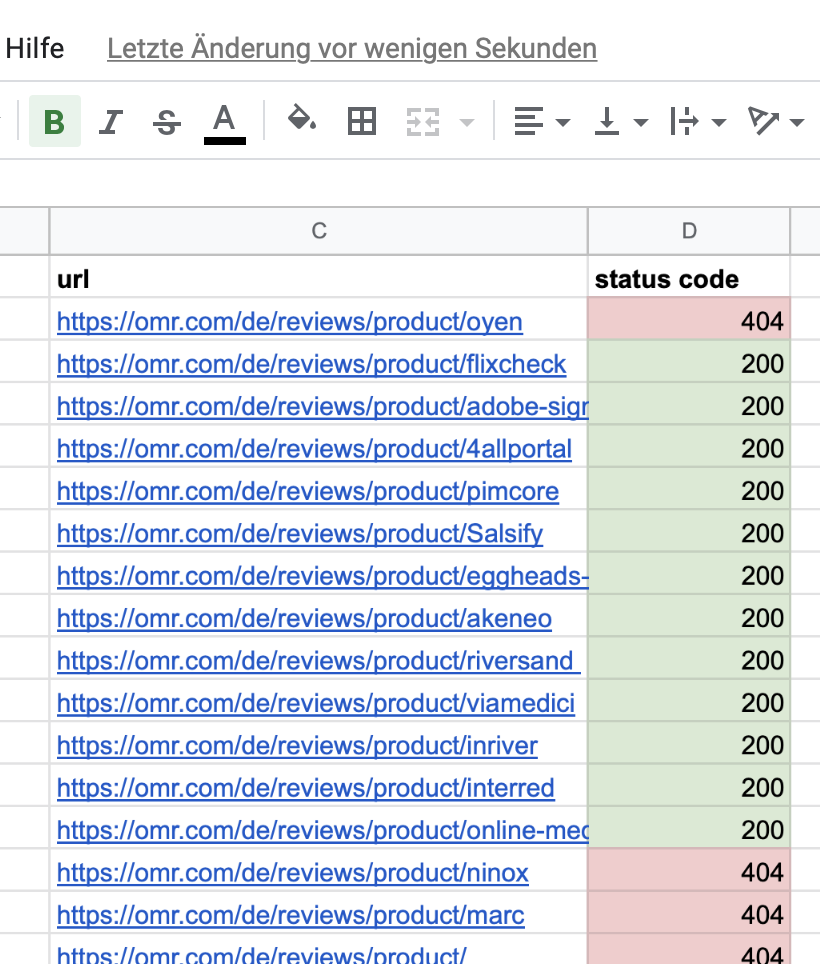
Task: Toggle strikethrough formatting
Action: [167, 121]
